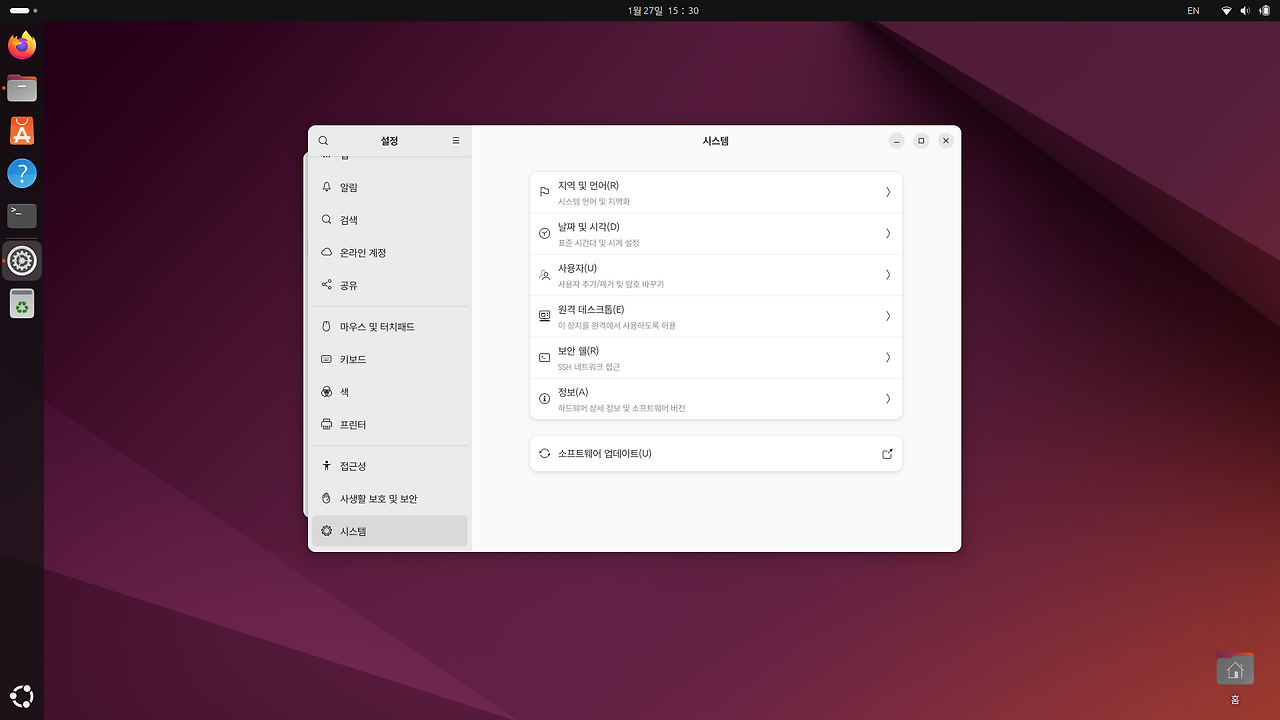The height and width of the screenshot is (720, 1280).
Task: Click the magnifier icon beside 검색
Action: (x=326, y=220)
